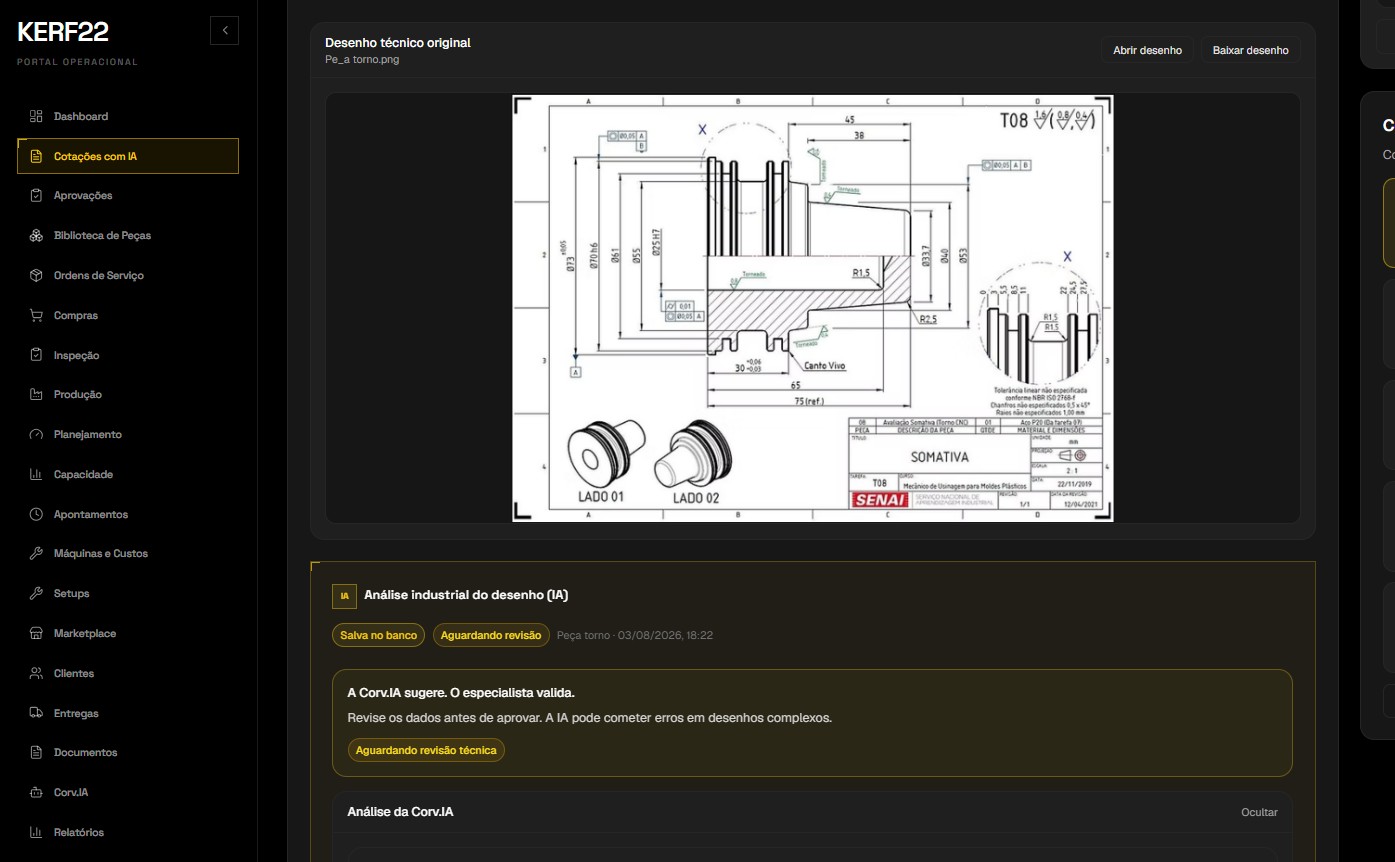This screenshot has width=1395, height=862.
Task: Click the Capacidade bar chart icon
Action: pyautogui.click(x=36, y=474)
